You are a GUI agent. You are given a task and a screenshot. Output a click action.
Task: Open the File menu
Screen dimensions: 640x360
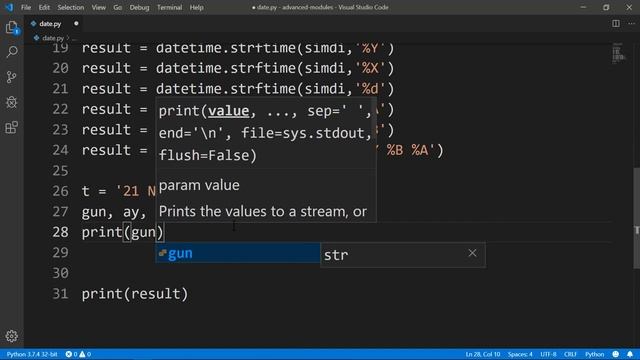coord(26,7)
